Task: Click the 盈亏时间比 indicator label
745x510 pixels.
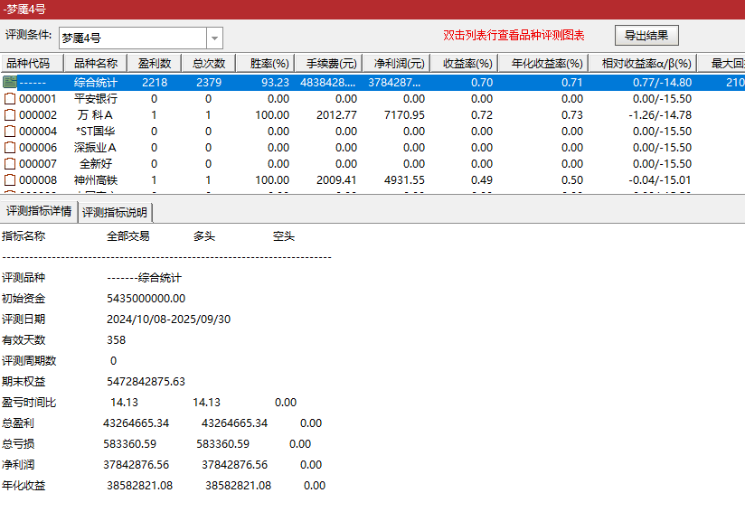Action: [x=29, y=403]
